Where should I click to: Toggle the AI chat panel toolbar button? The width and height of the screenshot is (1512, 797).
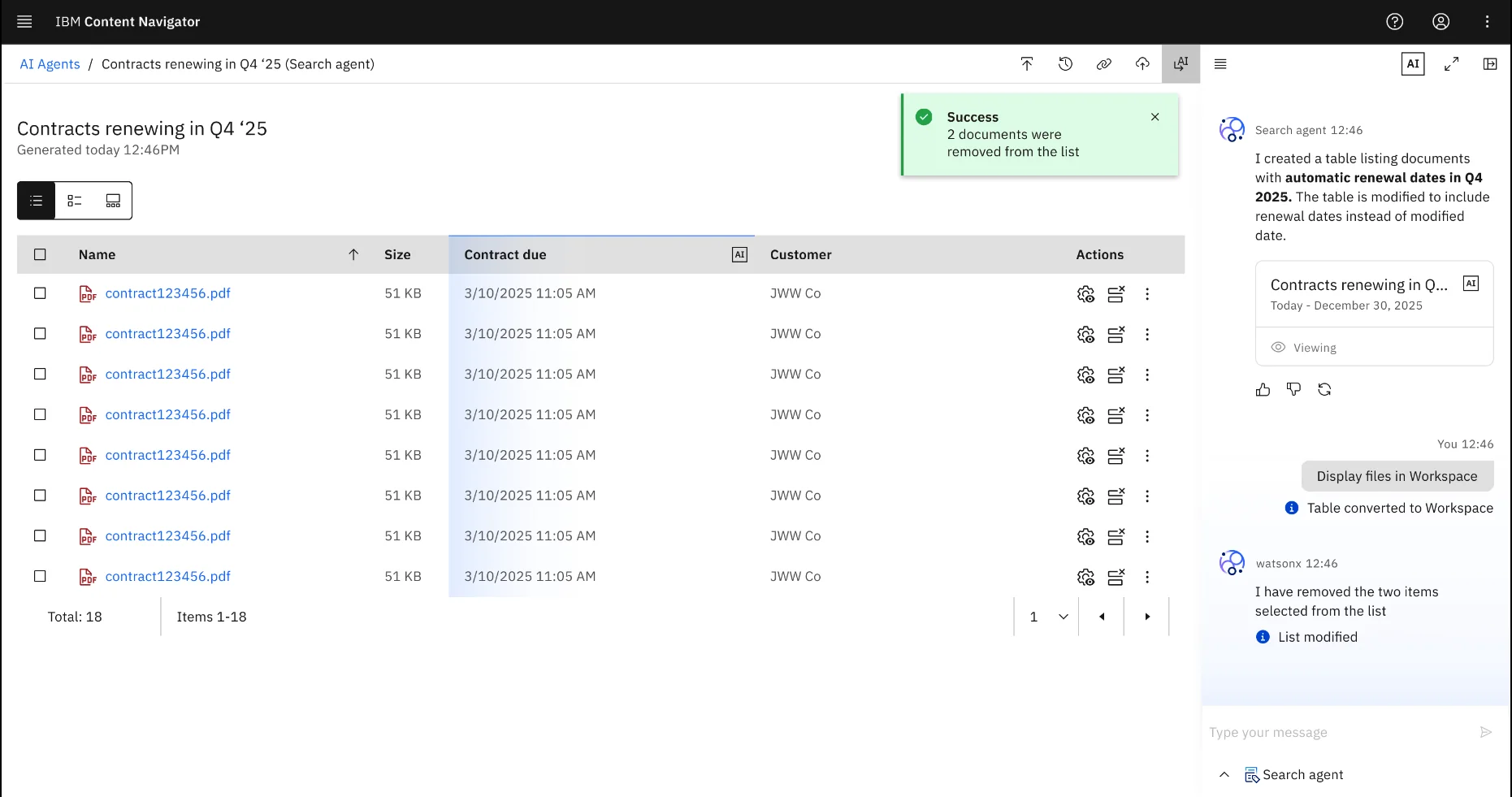point(1181,64)
